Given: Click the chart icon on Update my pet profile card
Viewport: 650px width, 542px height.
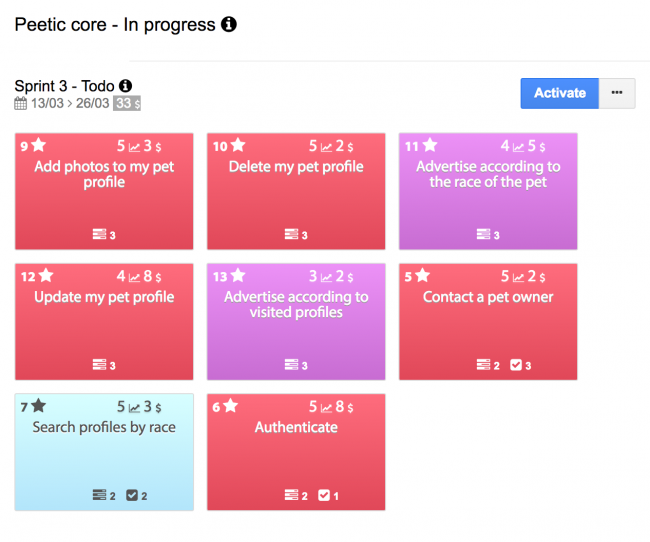Looking at the screenshot, I should click(134, 277).
